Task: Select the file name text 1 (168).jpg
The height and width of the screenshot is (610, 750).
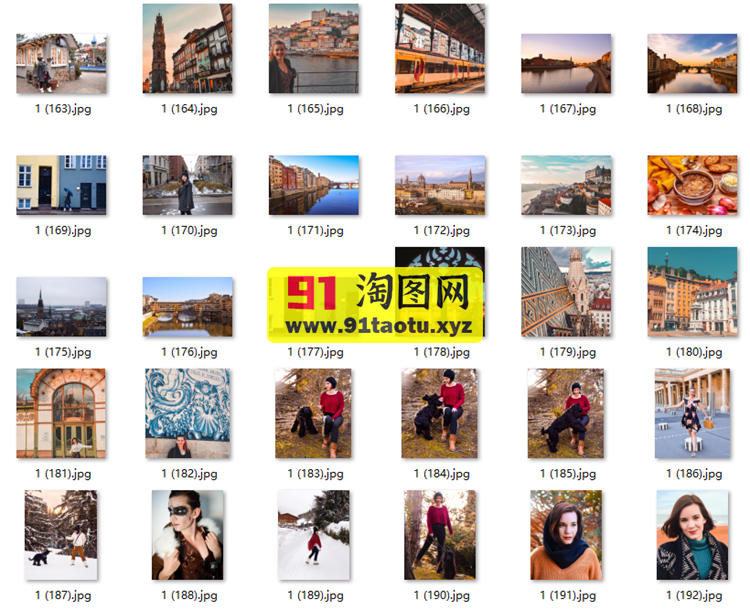Action: click(695, 109)
